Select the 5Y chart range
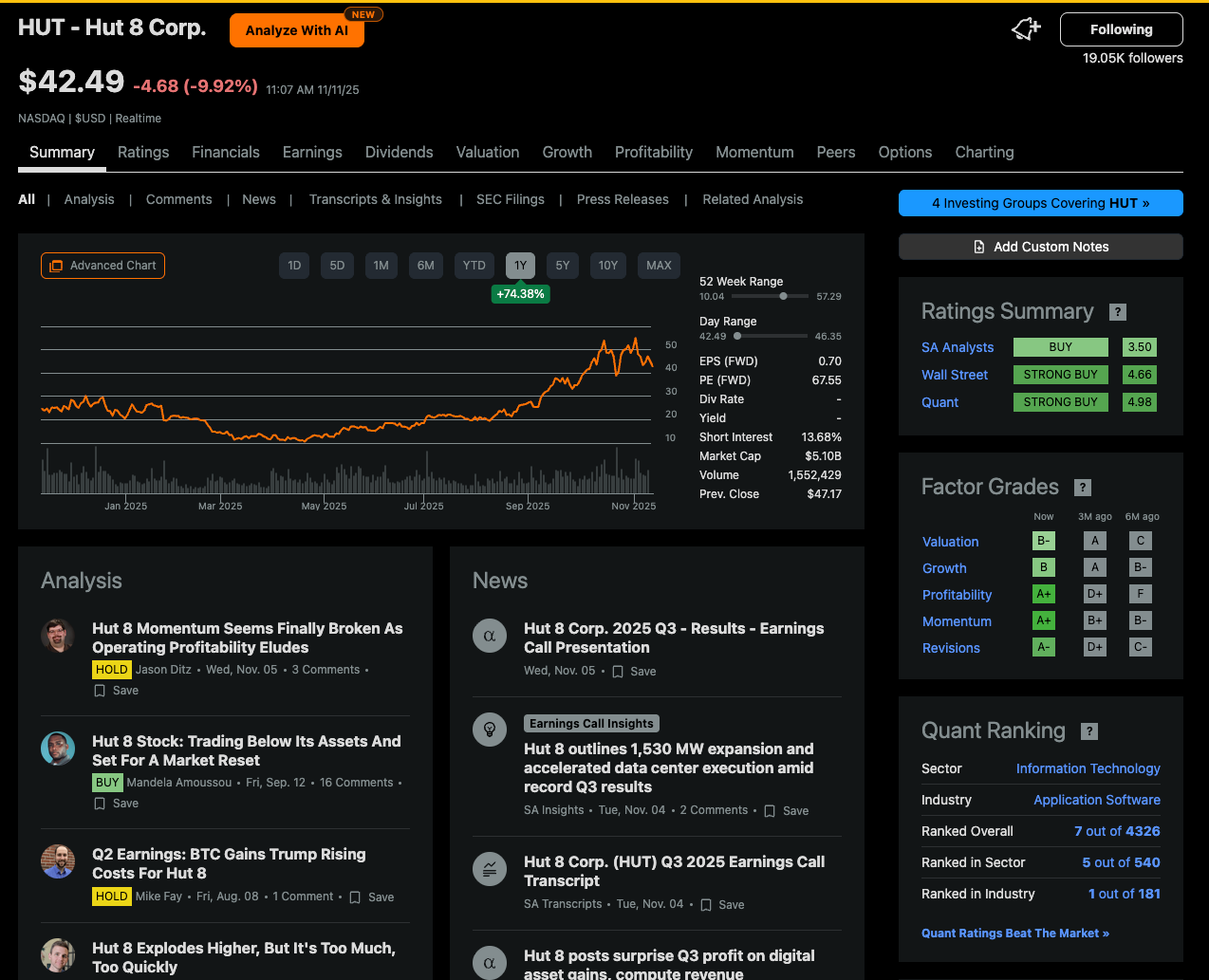 563,266
